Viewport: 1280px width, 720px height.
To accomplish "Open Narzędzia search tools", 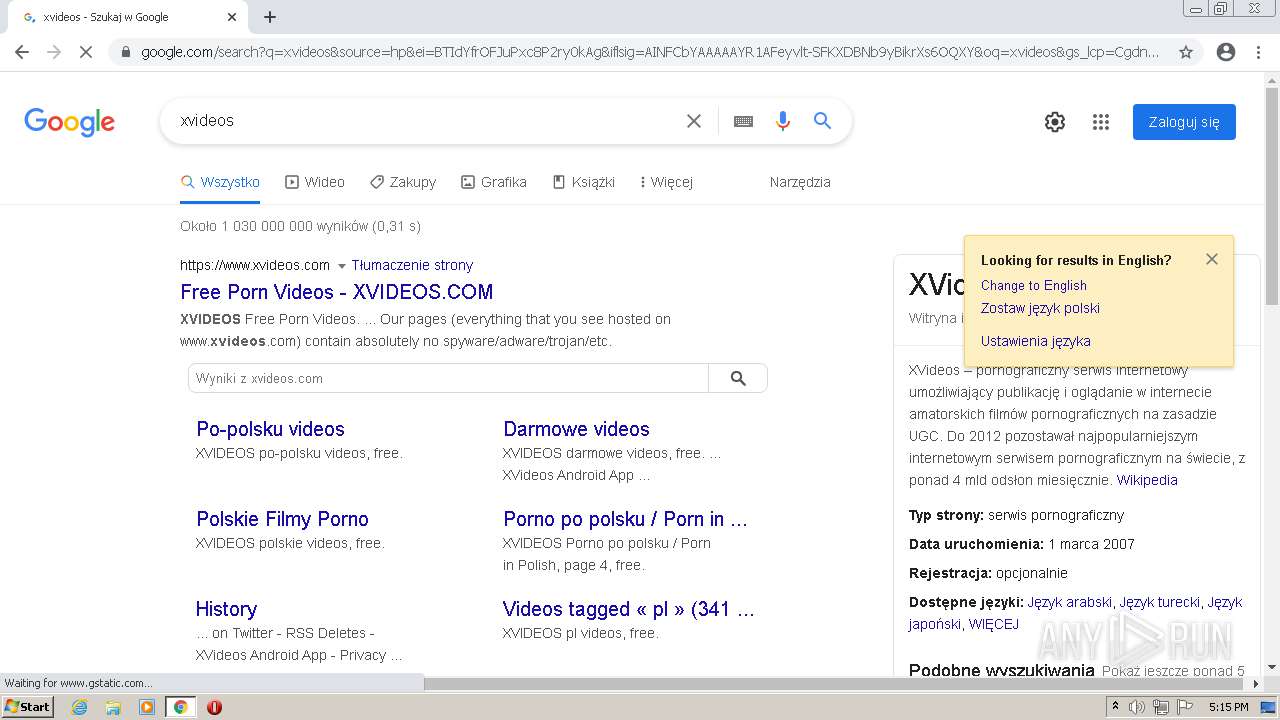I will (800, 182).
